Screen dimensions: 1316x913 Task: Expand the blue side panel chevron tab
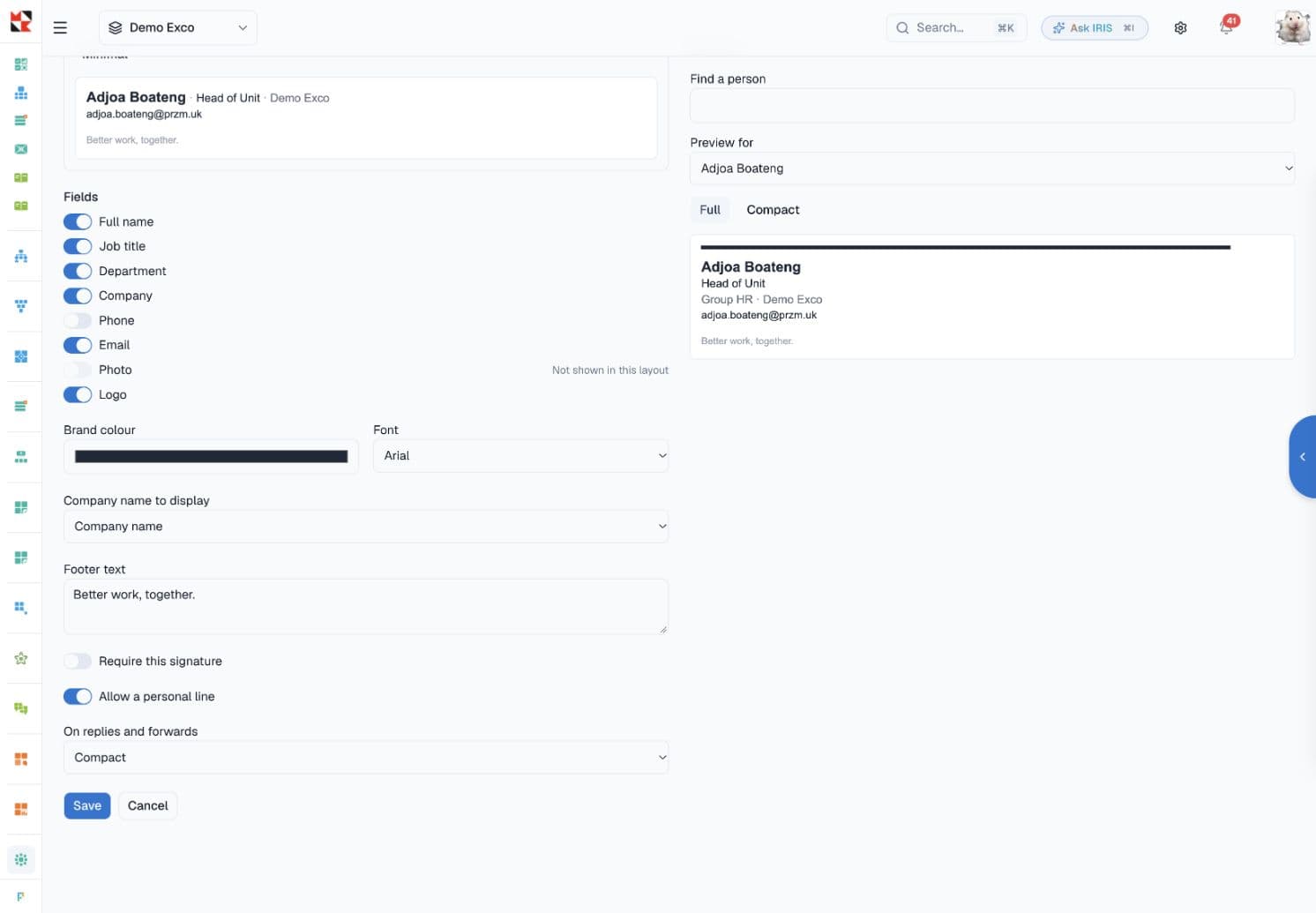(1303, 457)
